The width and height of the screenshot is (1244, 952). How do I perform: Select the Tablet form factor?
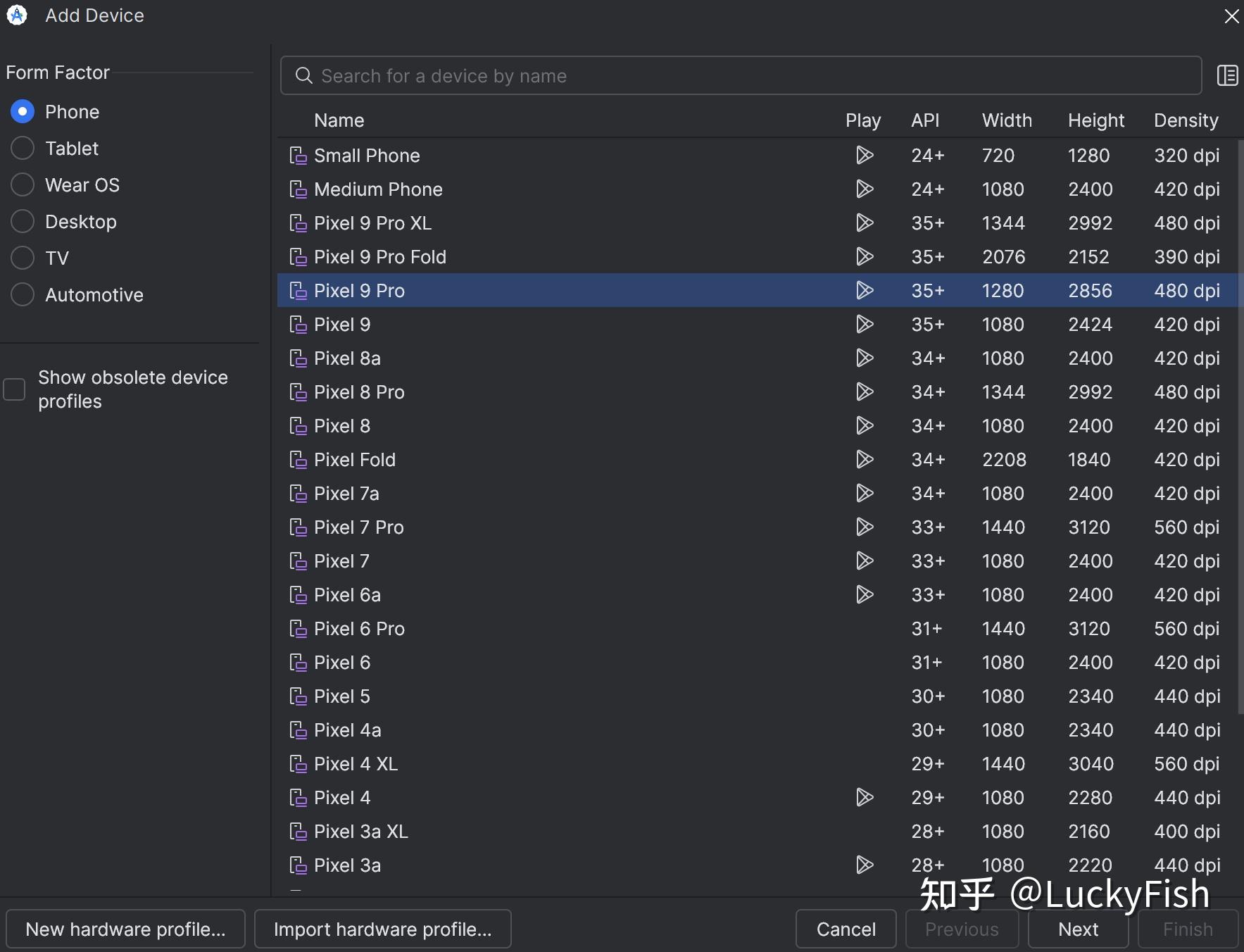point(23,148)
